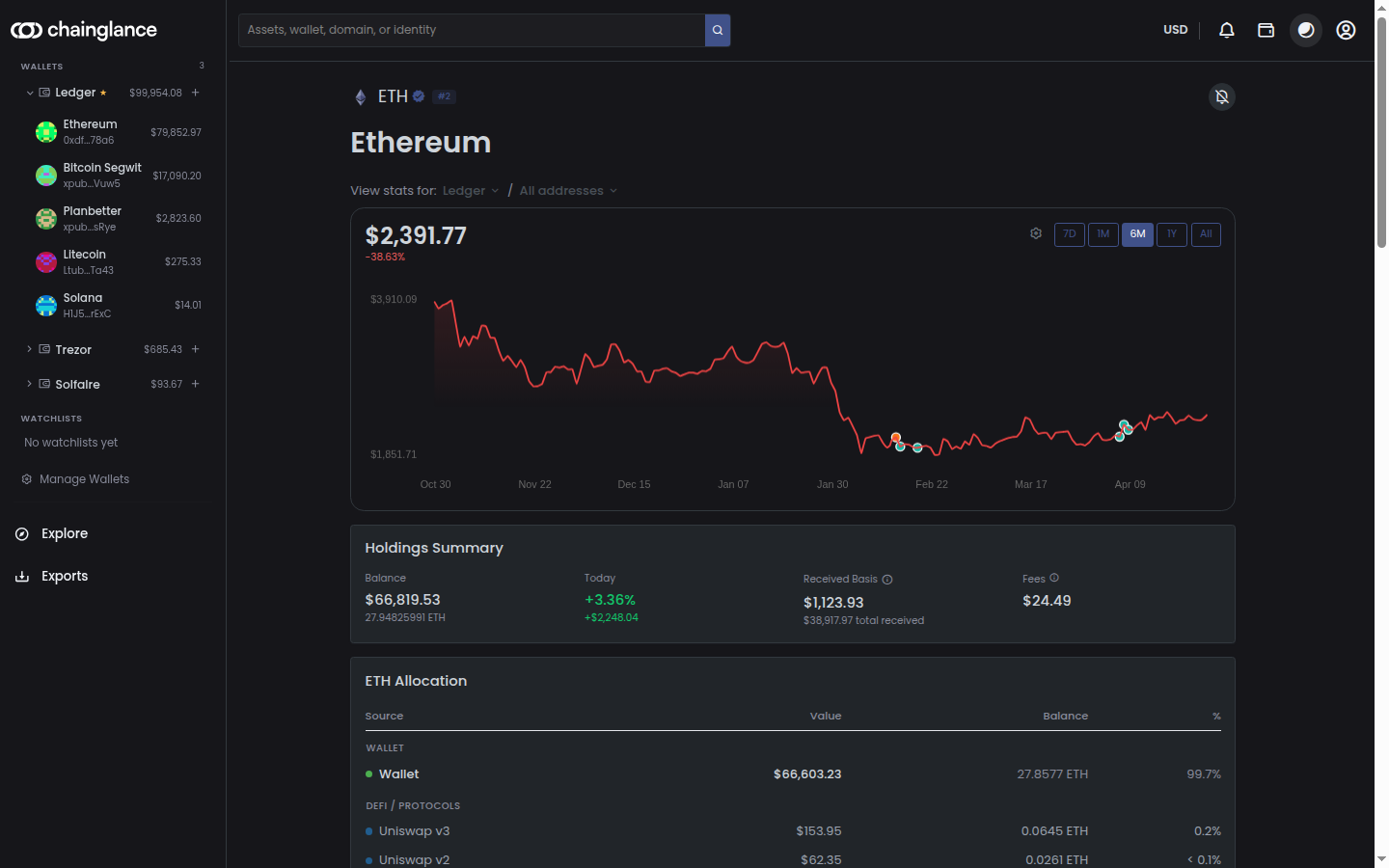Click the $2,391.77 price value

pyautogui.click(x=416, y=235)
